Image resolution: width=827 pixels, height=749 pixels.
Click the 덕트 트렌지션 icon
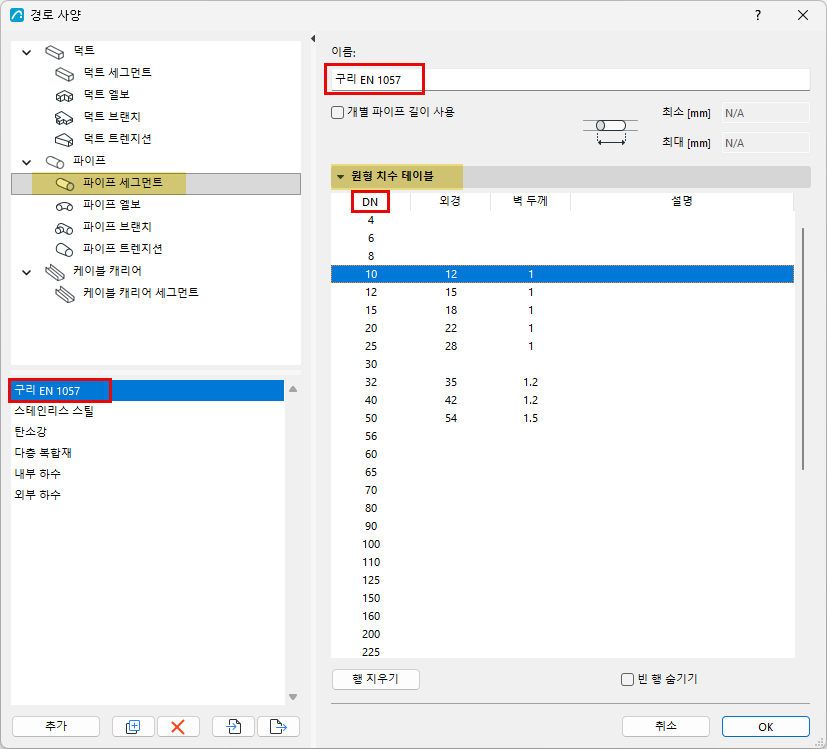[64, 140]
